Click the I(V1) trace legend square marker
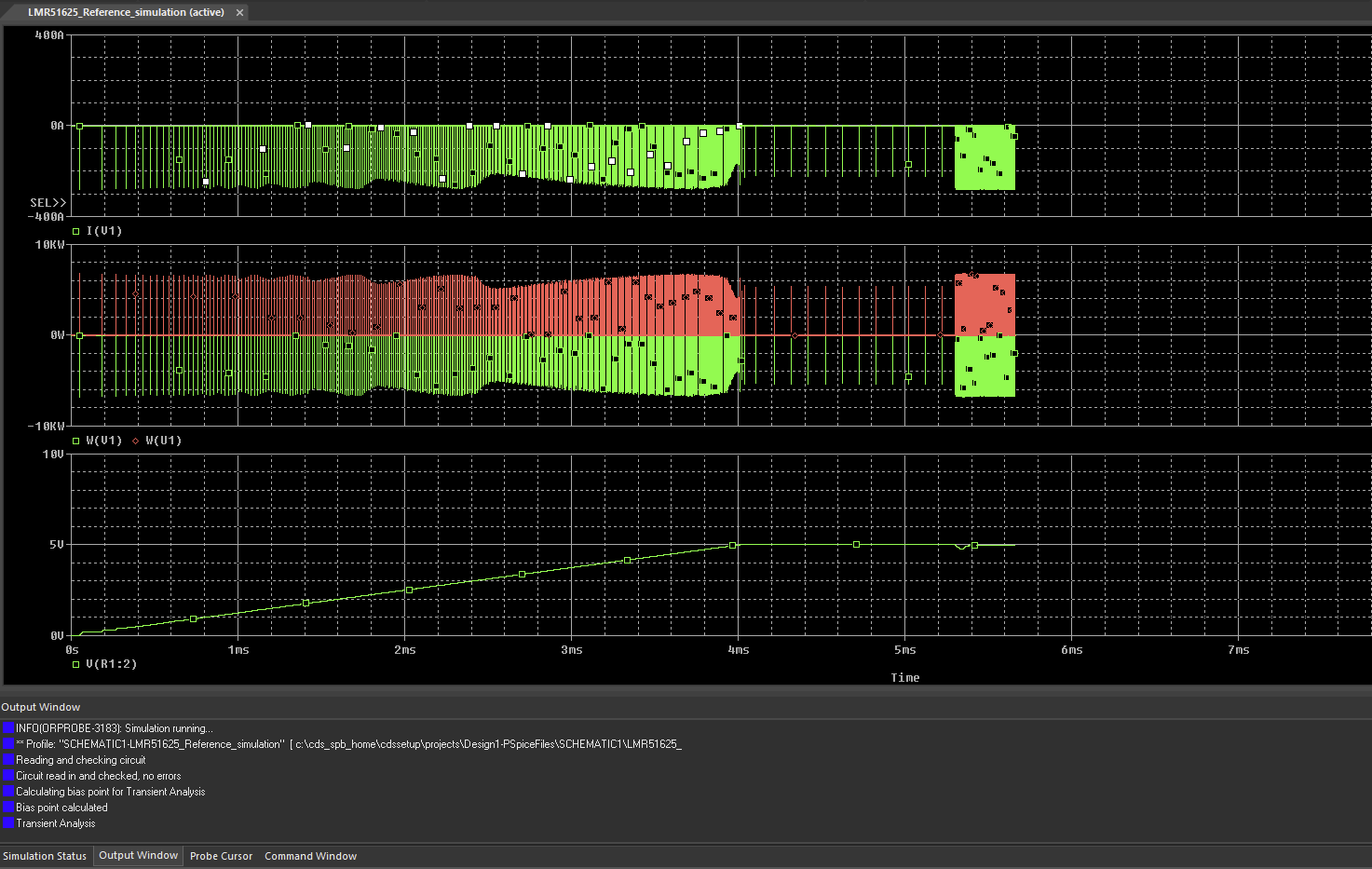Image resolution: width=1372 pixels, height=869 pixels. (x=76, y=231)
